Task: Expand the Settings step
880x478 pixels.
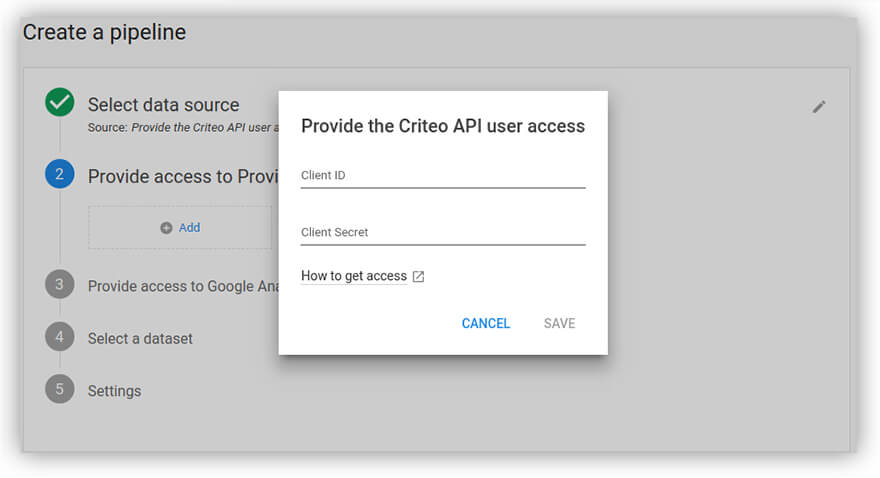Action: [x=114, y=391]
